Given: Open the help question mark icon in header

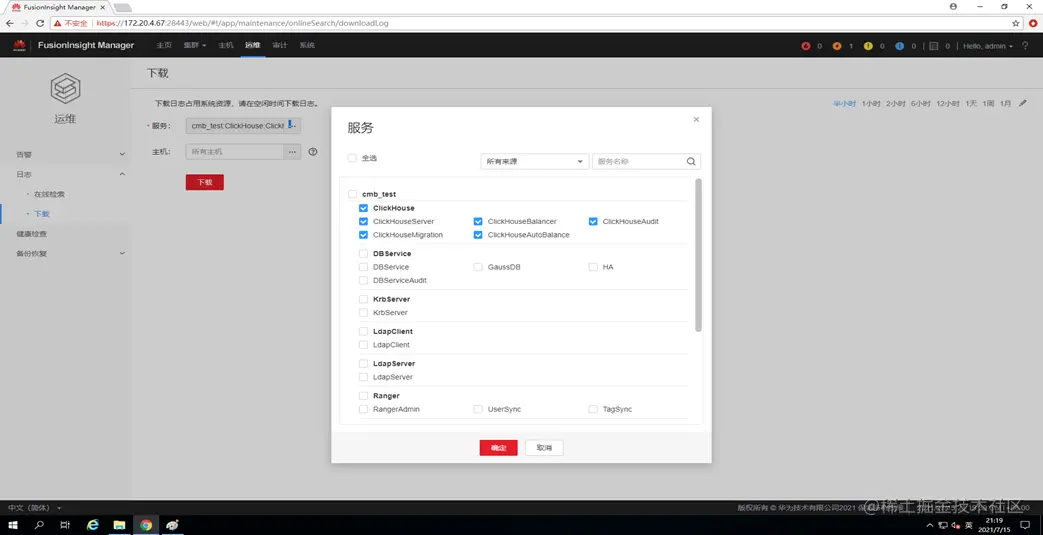Looking at the screenshot, I should tap(1025, 46).
